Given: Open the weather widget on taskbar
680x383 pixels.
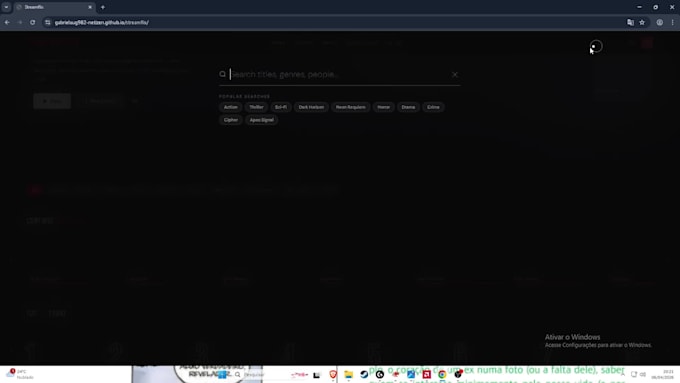Looking at the screenshot, I should pos(20,374).
